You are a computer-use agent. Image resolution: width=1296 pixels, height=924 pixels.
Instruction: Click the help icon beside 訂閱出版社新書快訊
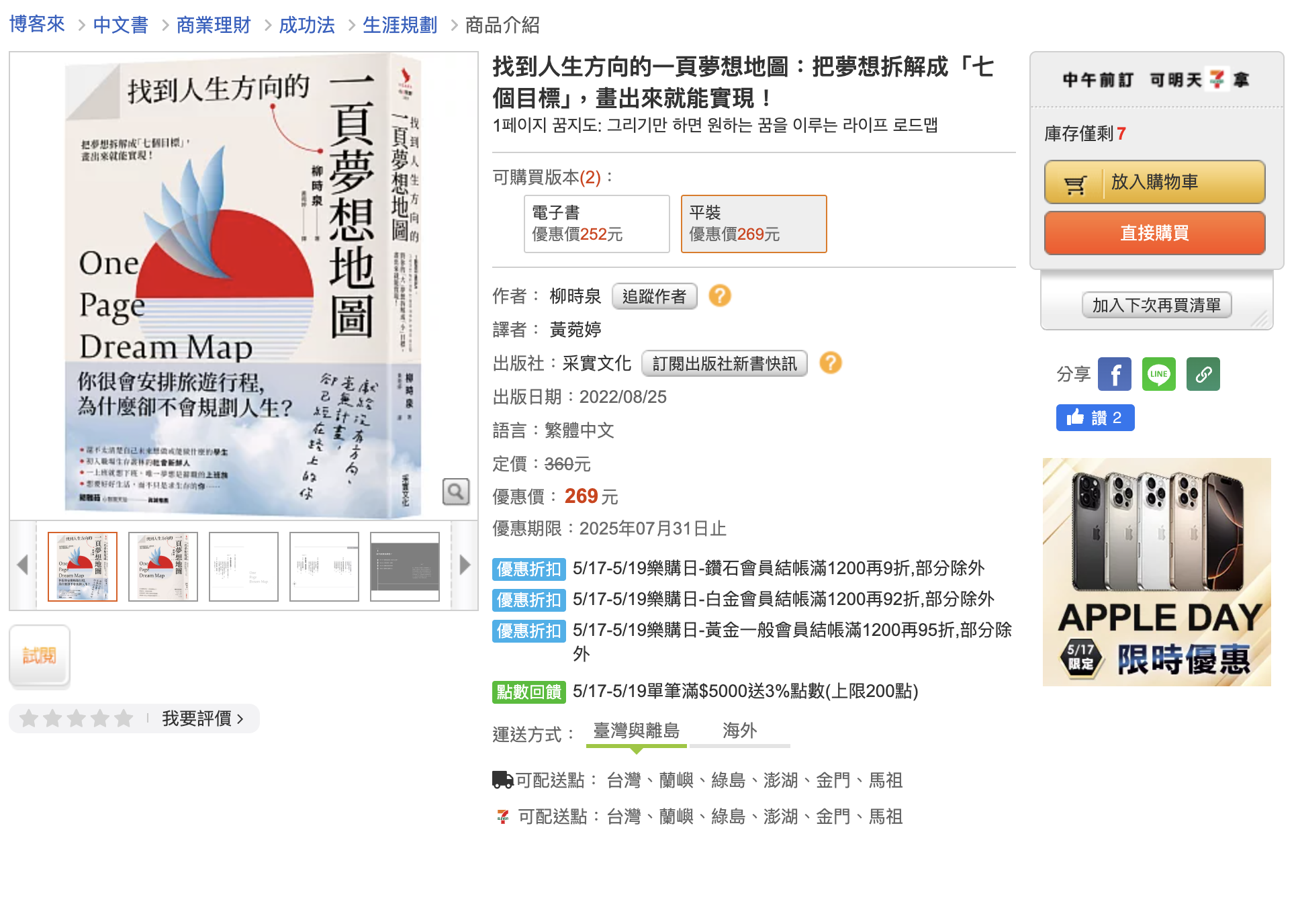click(830, 363)
